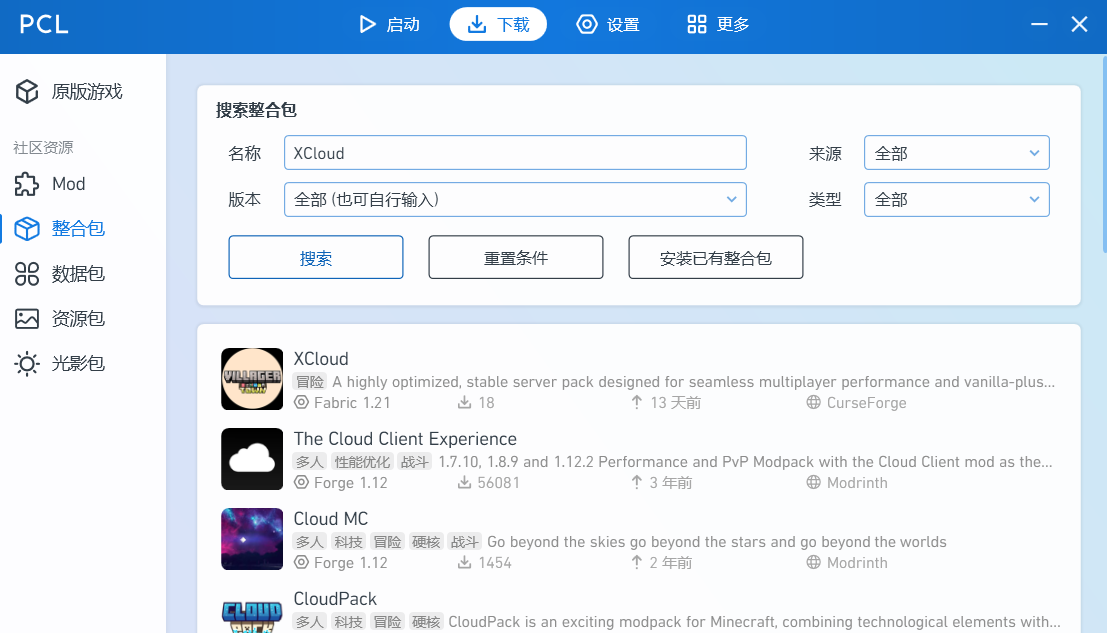Open the 原版游戏 cube icon
The height and width of the screenshot is (633, 1107).
click(27, 92)
